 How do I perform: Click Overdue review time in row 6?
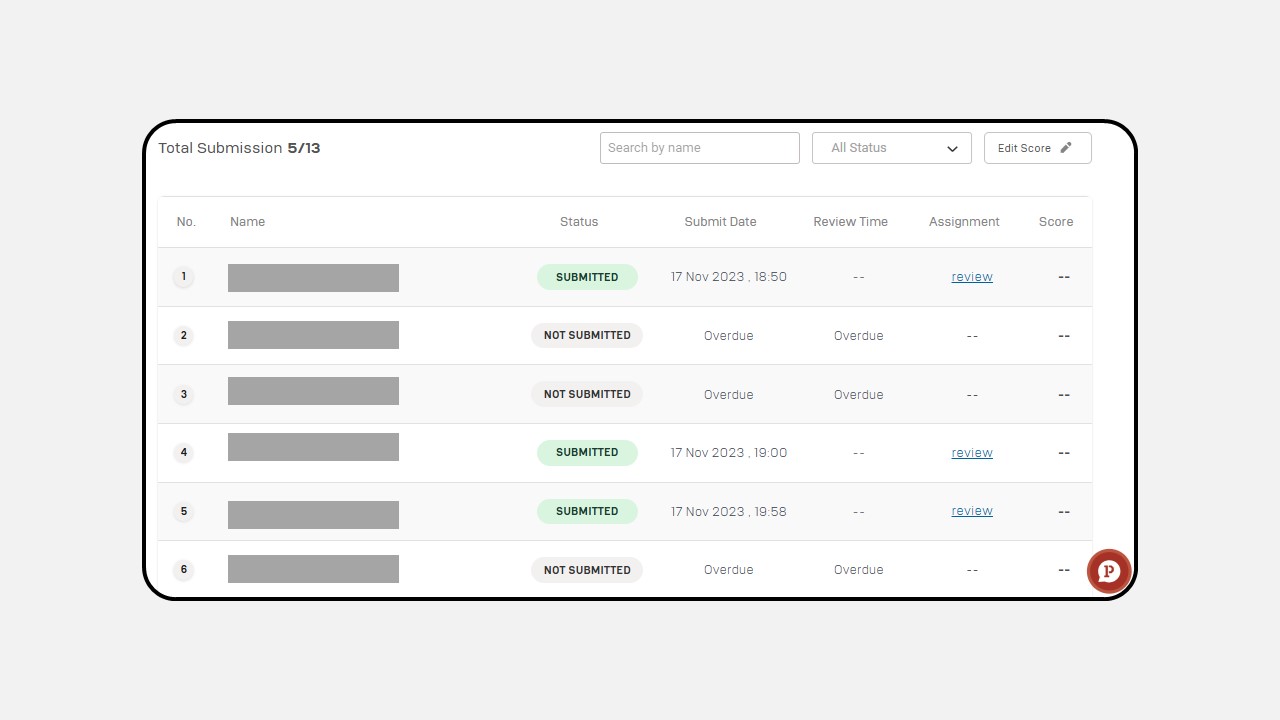tap(859, 570)
